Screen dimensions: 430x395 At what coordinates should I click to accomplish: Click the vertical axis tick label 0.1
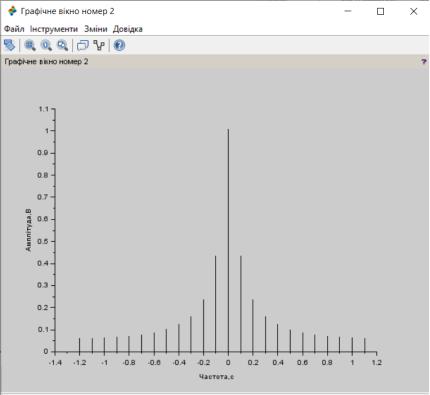point(44,329)
